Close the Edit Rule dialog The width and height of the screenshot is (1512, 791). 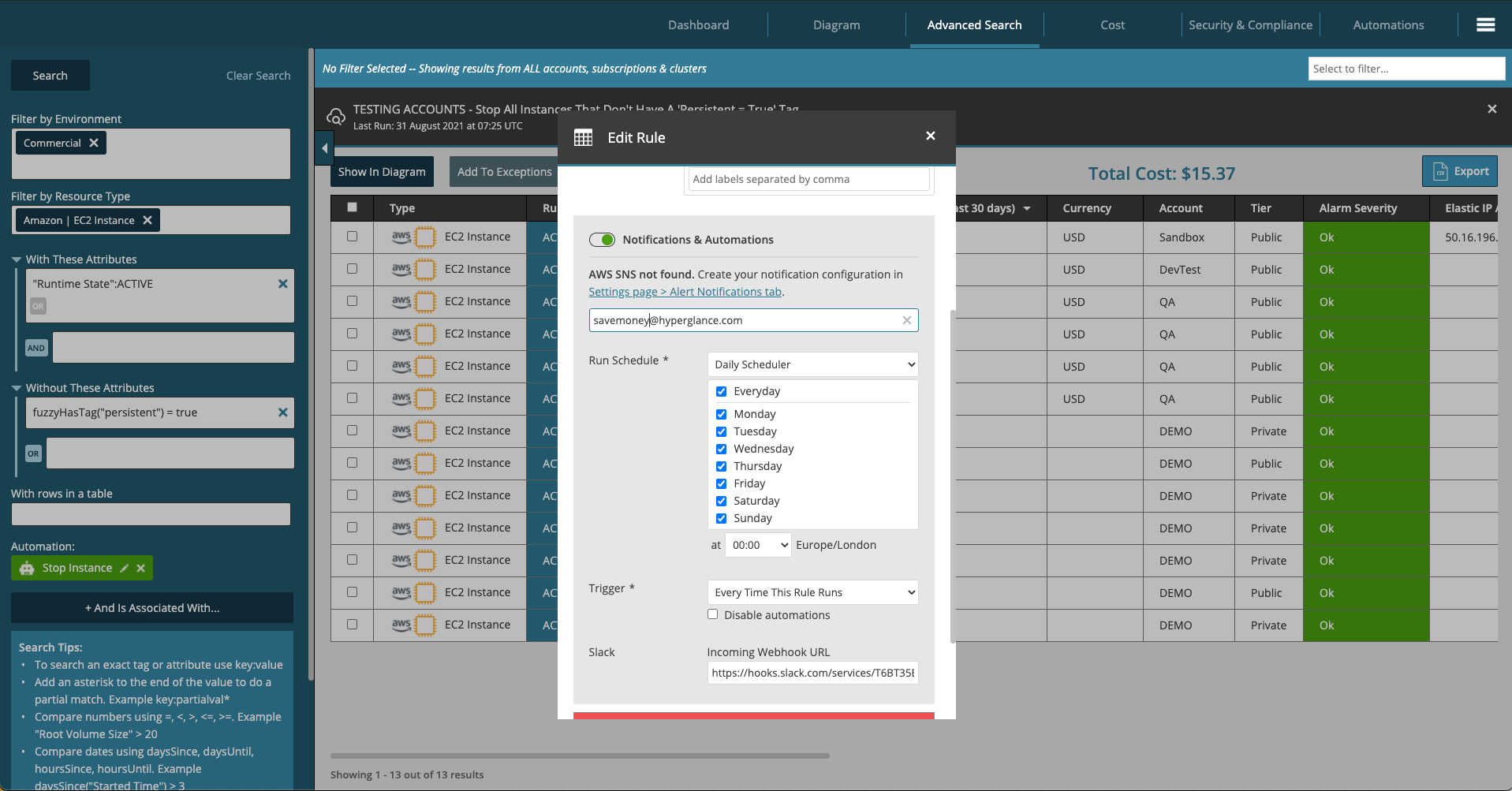click(x=931, y=136)
